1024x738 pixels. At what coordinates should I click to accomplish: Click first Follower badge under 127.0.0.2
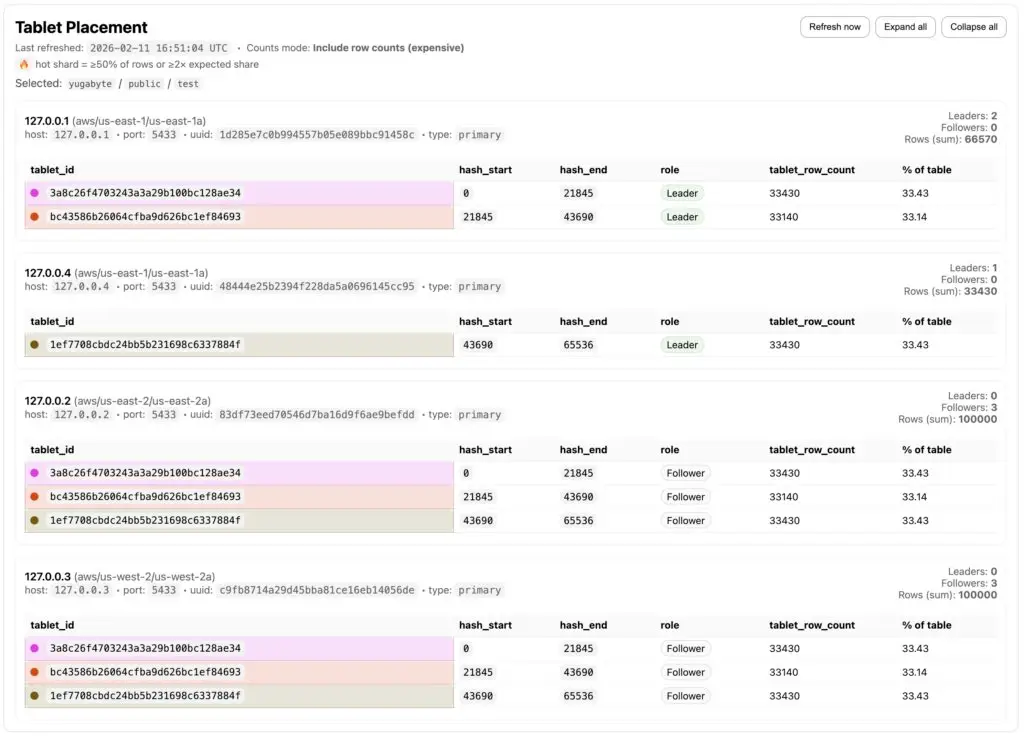[x=685, y=473]
